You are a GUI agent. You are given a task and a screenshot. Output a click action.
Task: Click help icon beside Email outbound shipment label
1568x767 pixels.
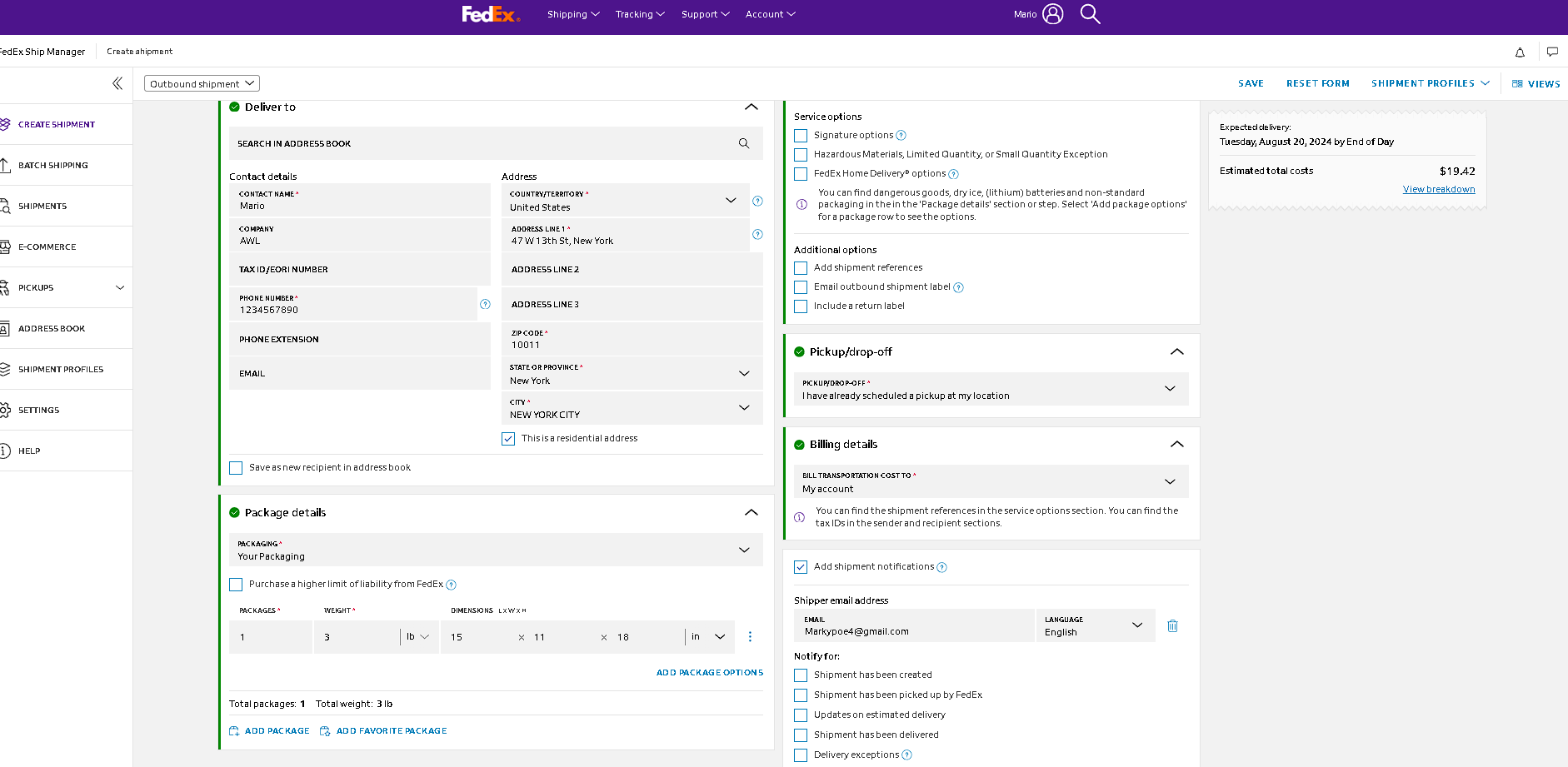958,287
